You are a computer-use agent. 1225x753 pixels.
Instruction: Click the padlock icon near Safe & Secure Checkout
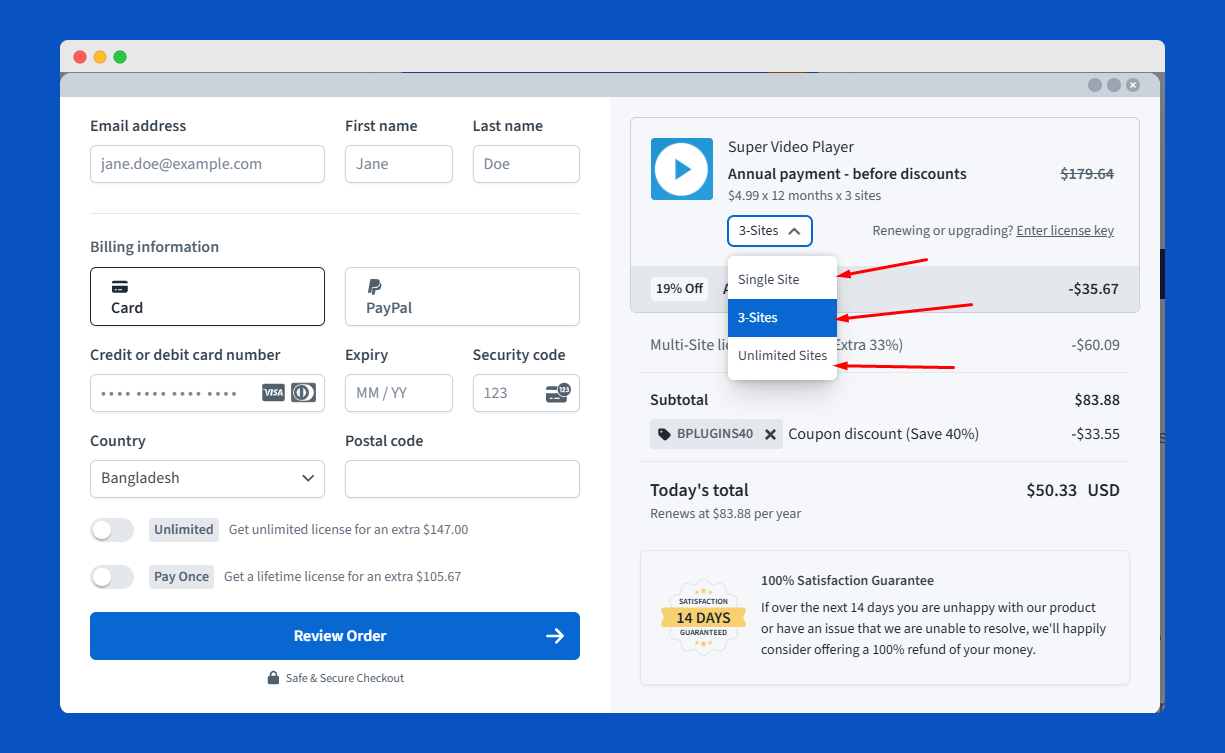tap(272, 677)
